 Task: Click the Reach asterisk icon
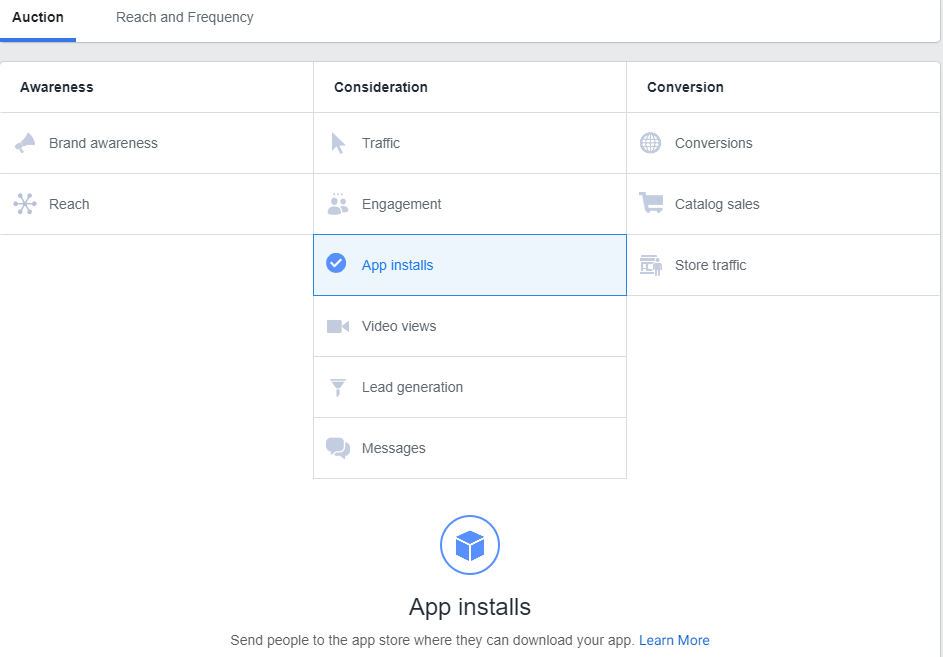coord(26,203)
